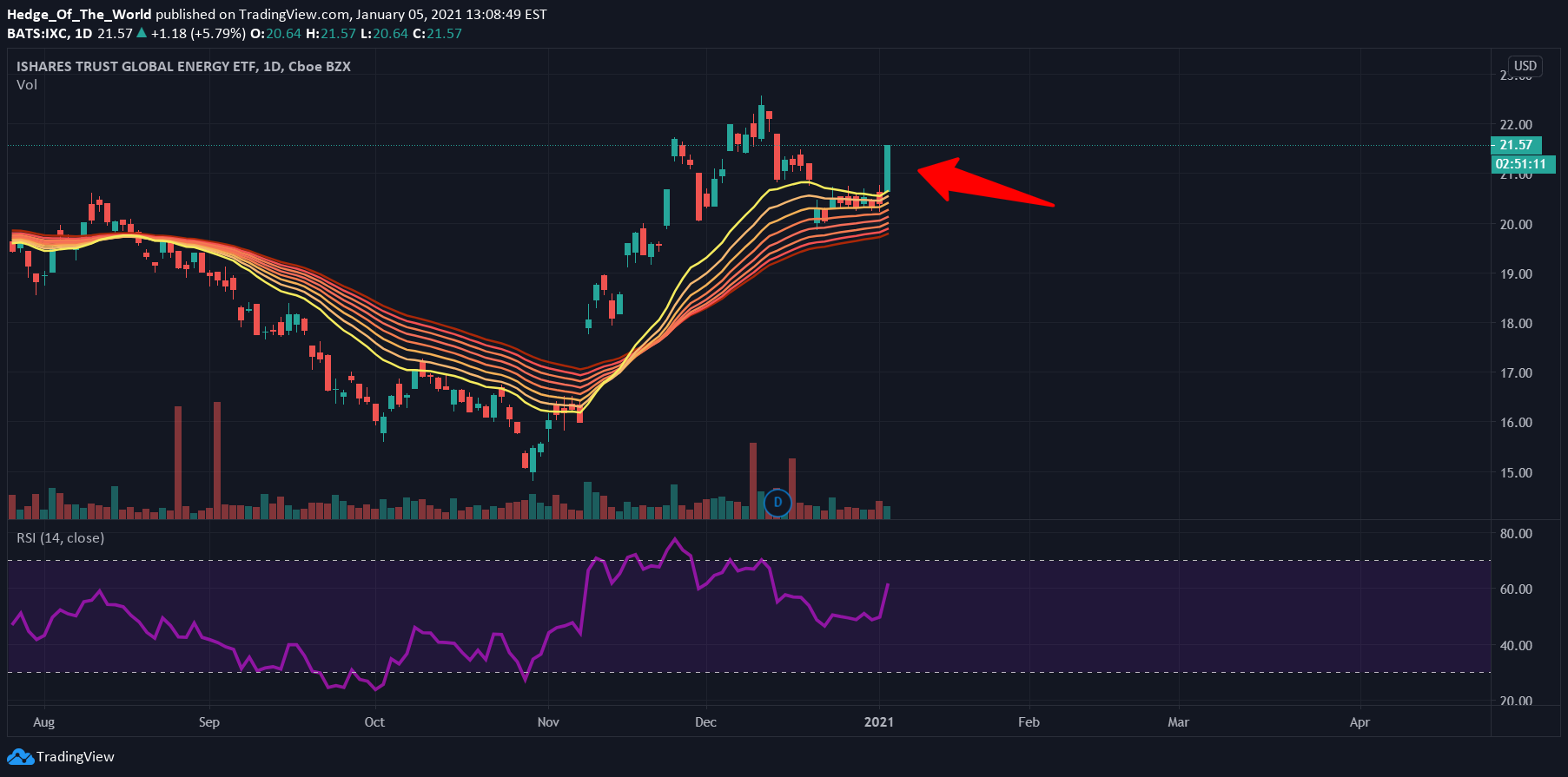Click the C:21.57 close value in header
Viewport: 1568px width, 777px height.
point(437,34)
